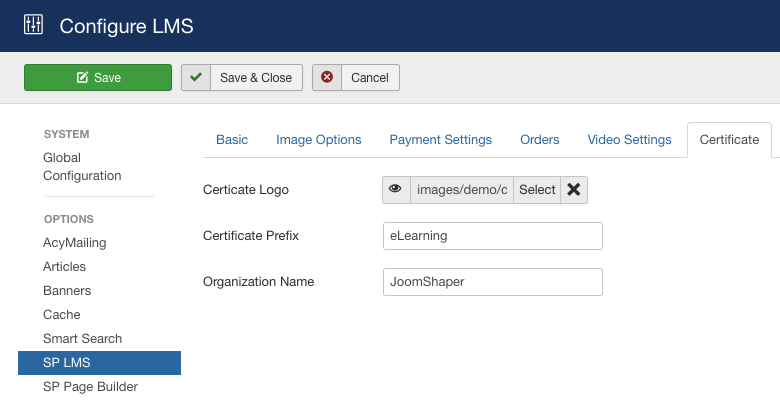Image resolution: width=780 pixels, height=401 pixels.
Task: Click the Certificate Prefix input field
Action: (492, 236)
